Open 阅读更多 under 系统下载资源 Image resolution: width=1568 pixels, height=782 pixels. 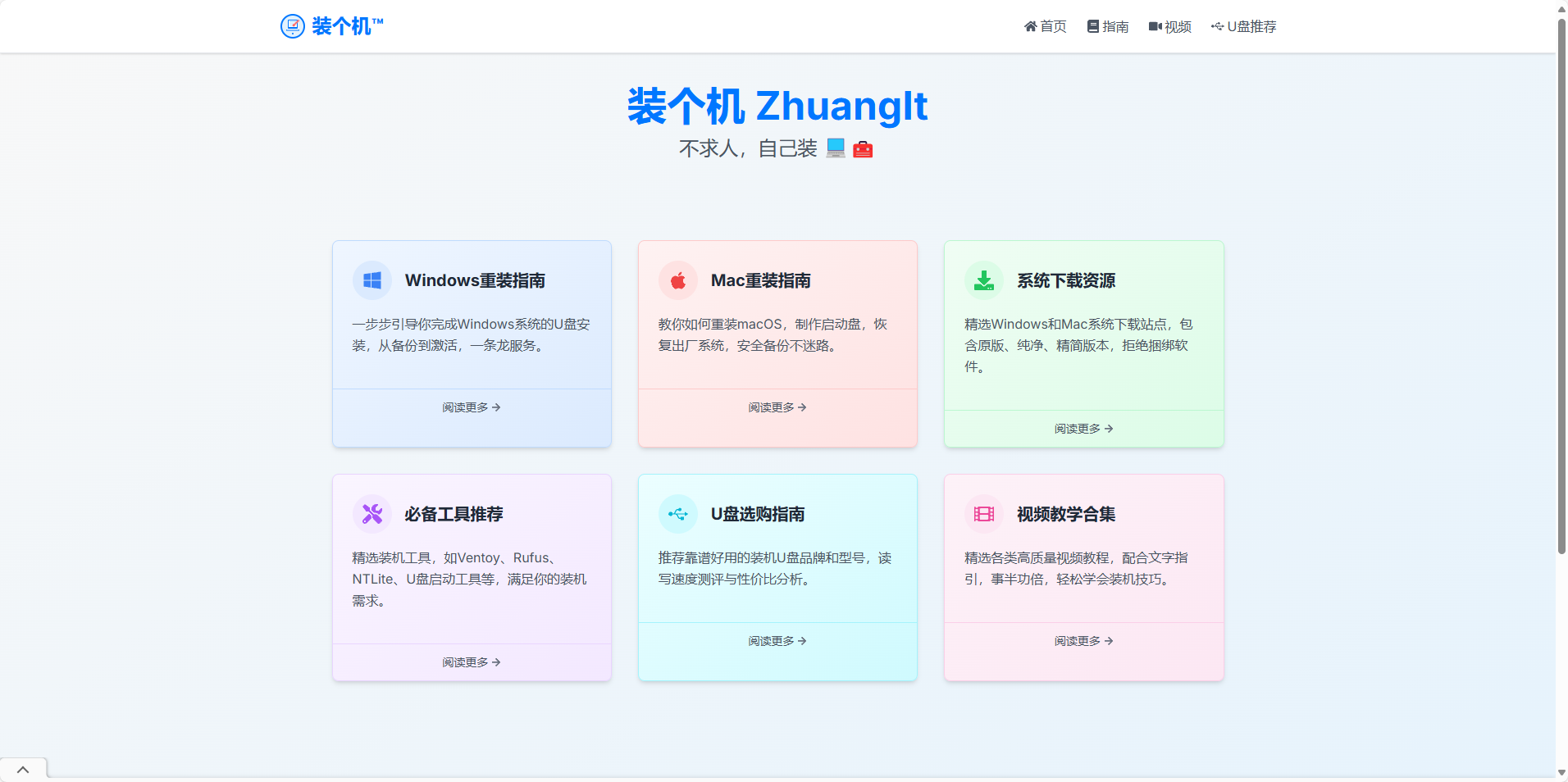click(1083, 429)
